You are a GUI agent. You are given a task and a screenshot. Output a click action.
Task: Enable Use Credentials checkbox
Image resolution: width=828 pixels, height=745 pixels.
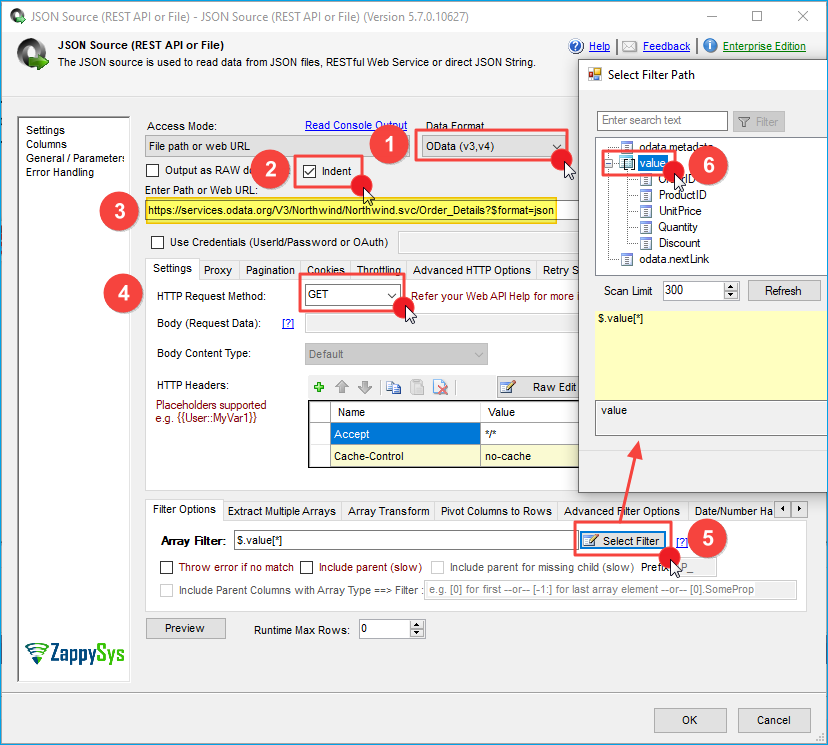click(157, 242)
